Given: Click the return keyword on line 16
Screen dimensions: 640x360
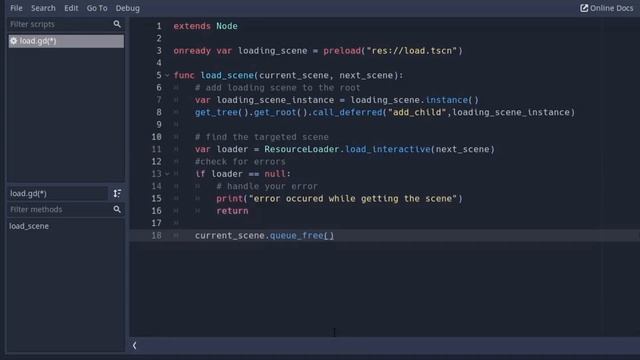Looking at the screenshot, I should tap(232, 211).
